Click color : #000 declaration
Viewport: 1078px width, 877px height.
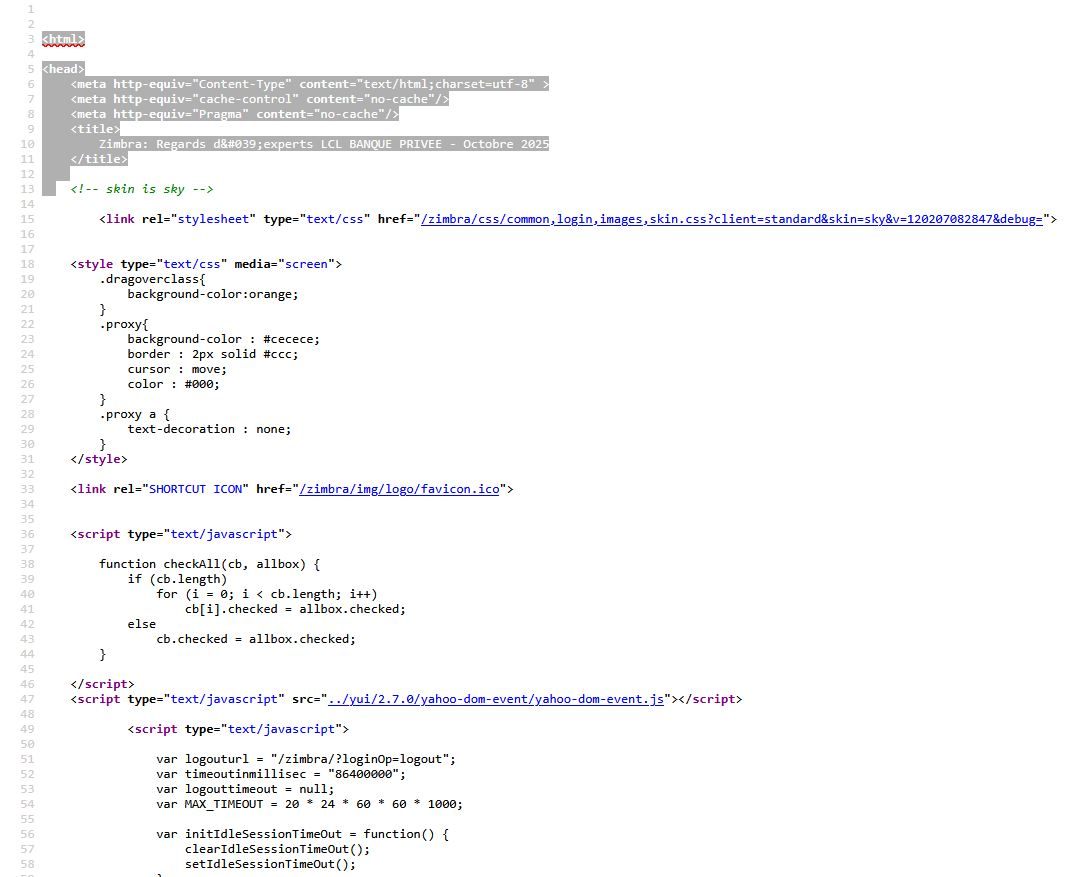tap(173, 384)
